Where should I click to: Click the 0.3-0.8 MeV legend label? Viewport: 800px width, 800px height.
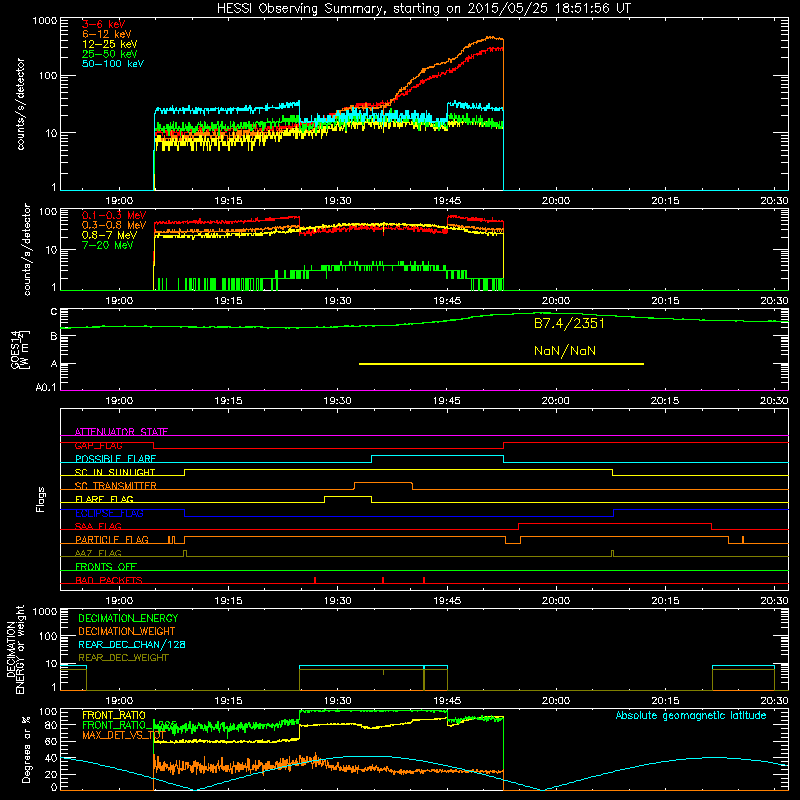(x=114, y=225)
